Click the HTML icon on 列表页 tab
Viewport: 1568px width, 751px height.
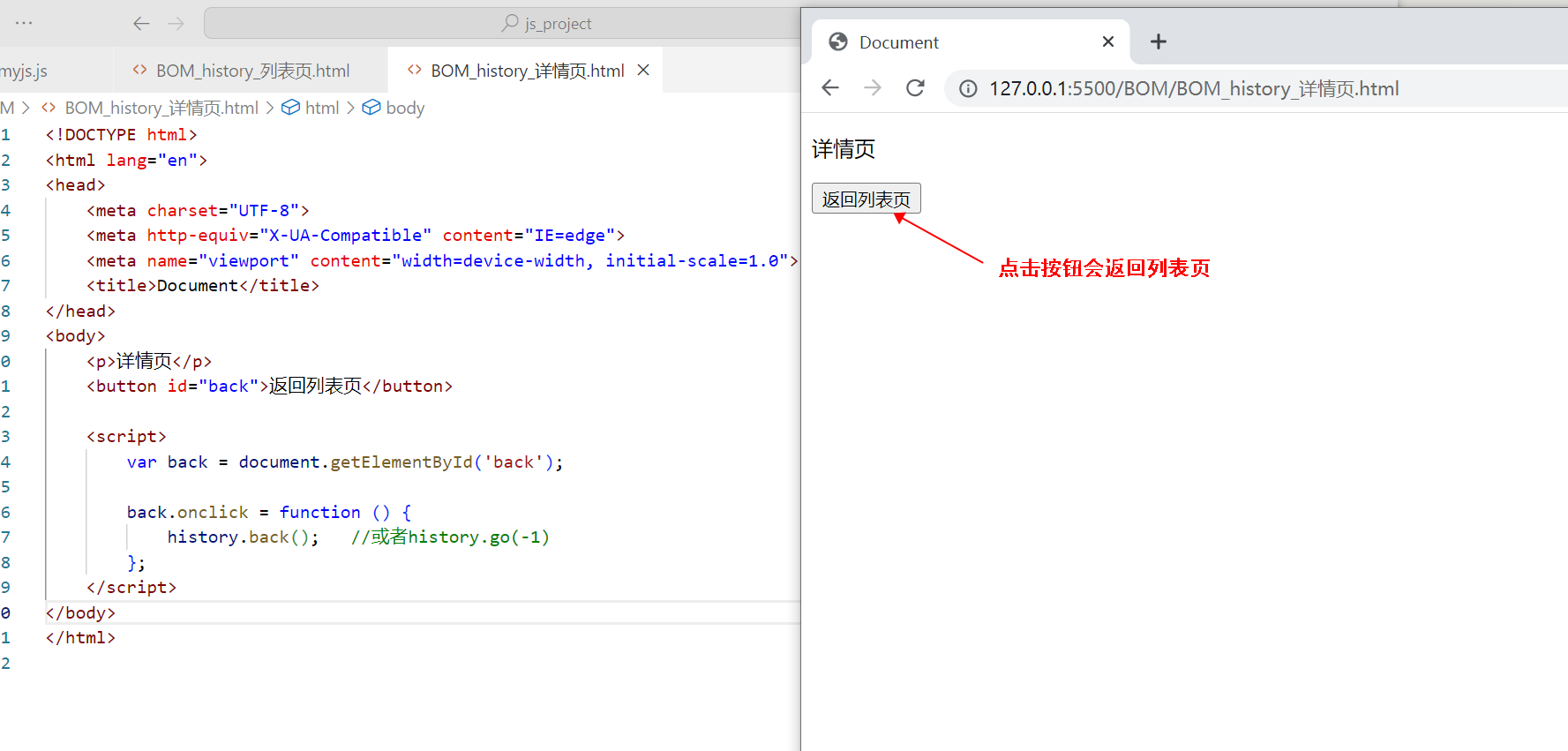pyautogui.click(x=139, y=70)
